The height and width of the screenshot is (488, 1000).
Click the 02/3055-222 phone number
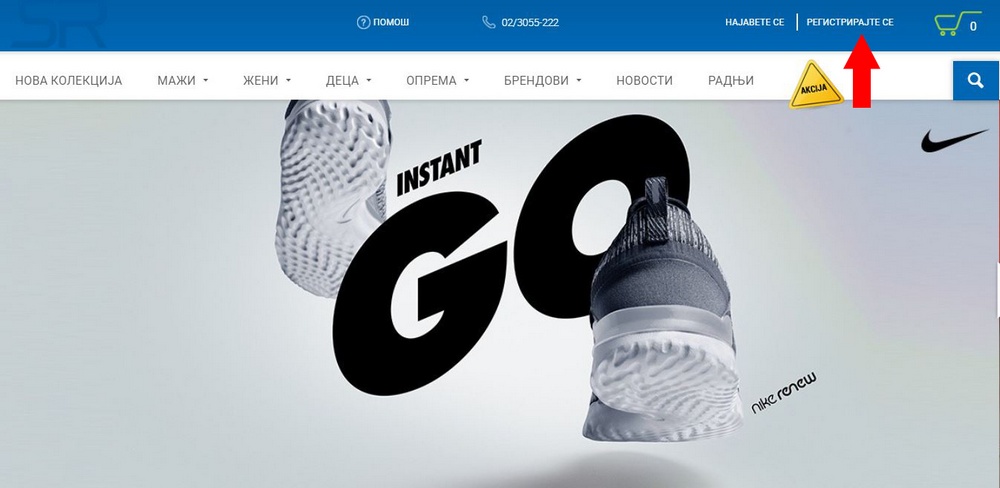pyautogui.click(x=530, y=22)
